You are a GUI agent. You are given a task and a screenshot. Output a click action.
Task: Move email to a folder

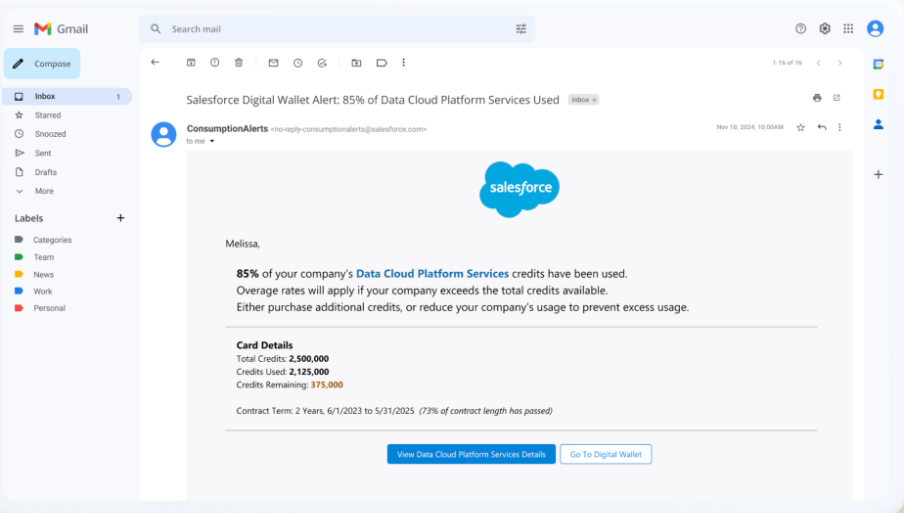click(x=356, y=63)
